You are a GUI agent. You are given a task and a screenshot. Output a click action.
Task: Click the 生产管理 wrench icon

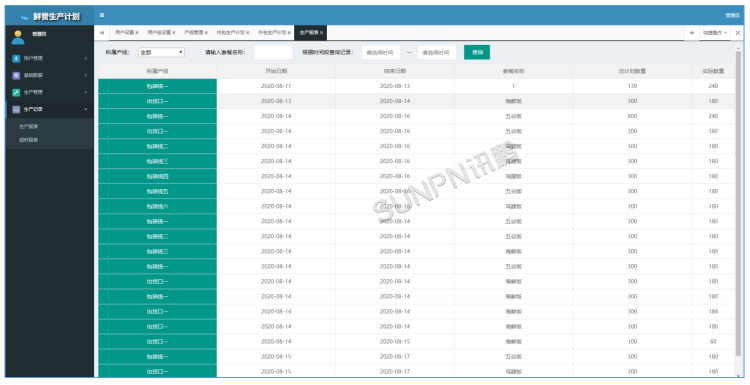[x=16, y=92]
